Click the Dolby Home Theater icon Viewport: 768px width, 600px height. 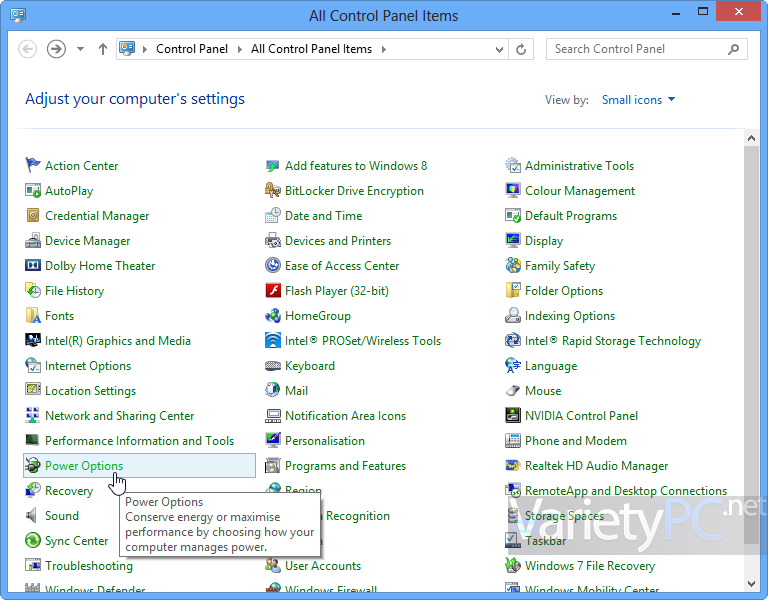tap(33, 266)
